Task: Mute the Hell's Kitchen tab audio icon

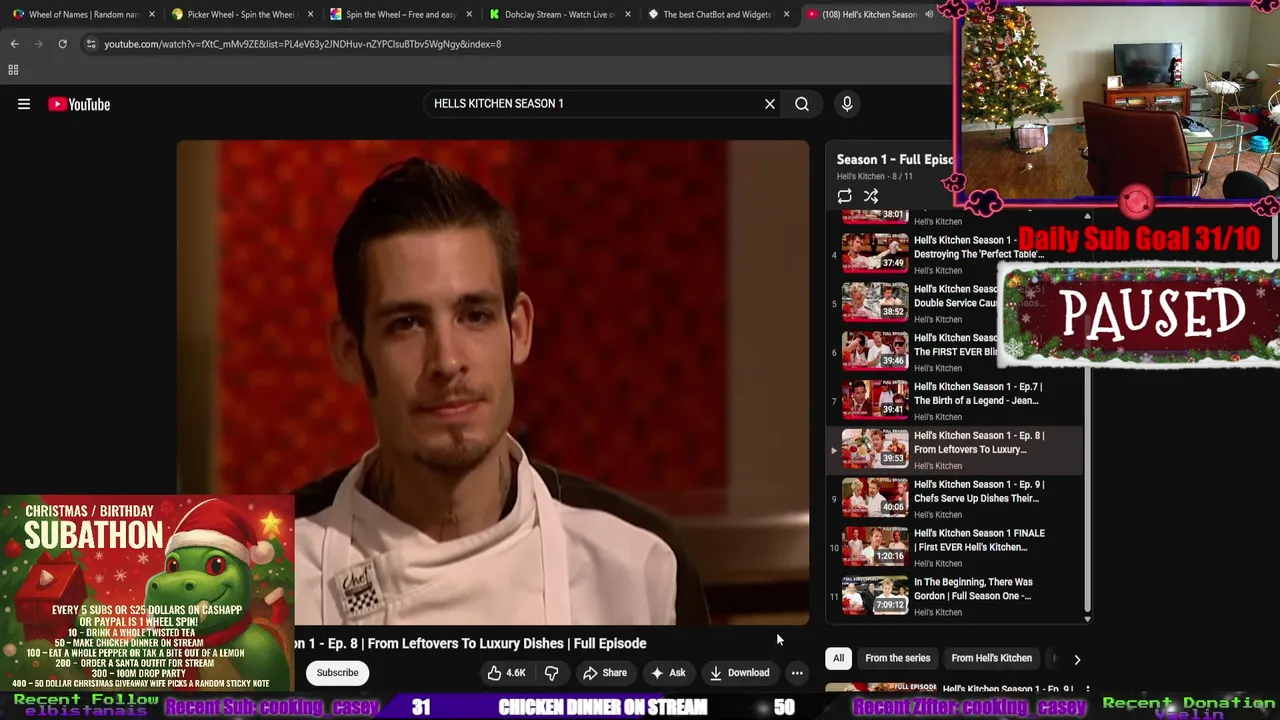Action: [x=929, y=15]
